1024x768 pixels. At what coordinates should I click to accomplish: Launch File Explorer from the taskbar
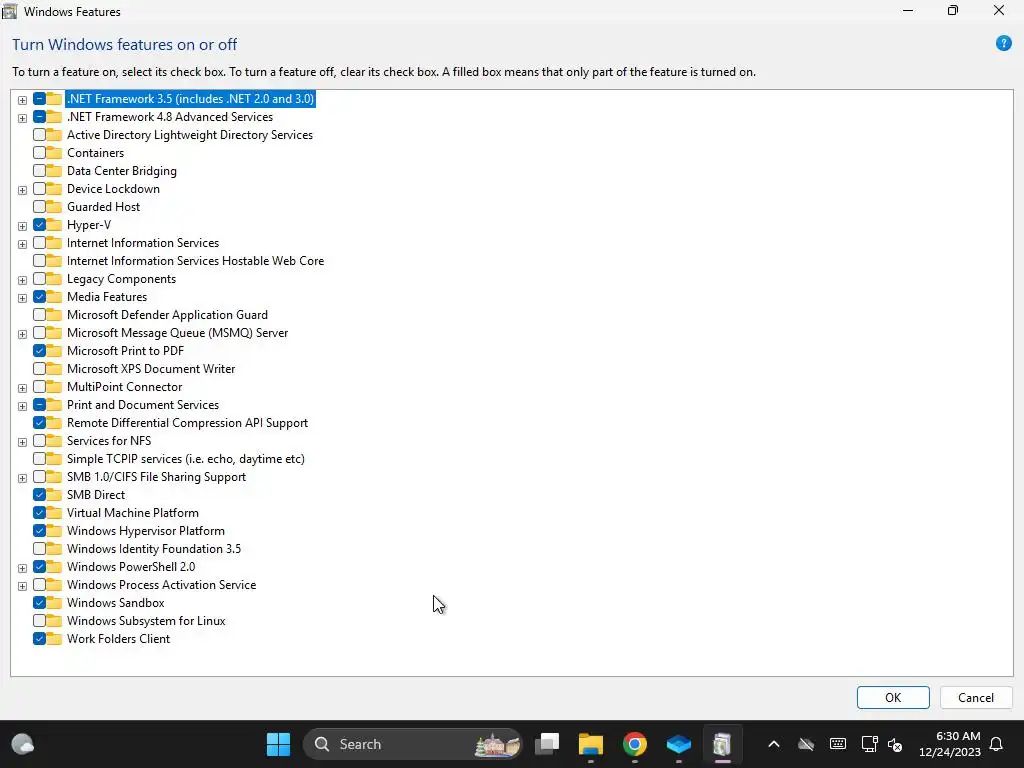[x=590, y=744]
